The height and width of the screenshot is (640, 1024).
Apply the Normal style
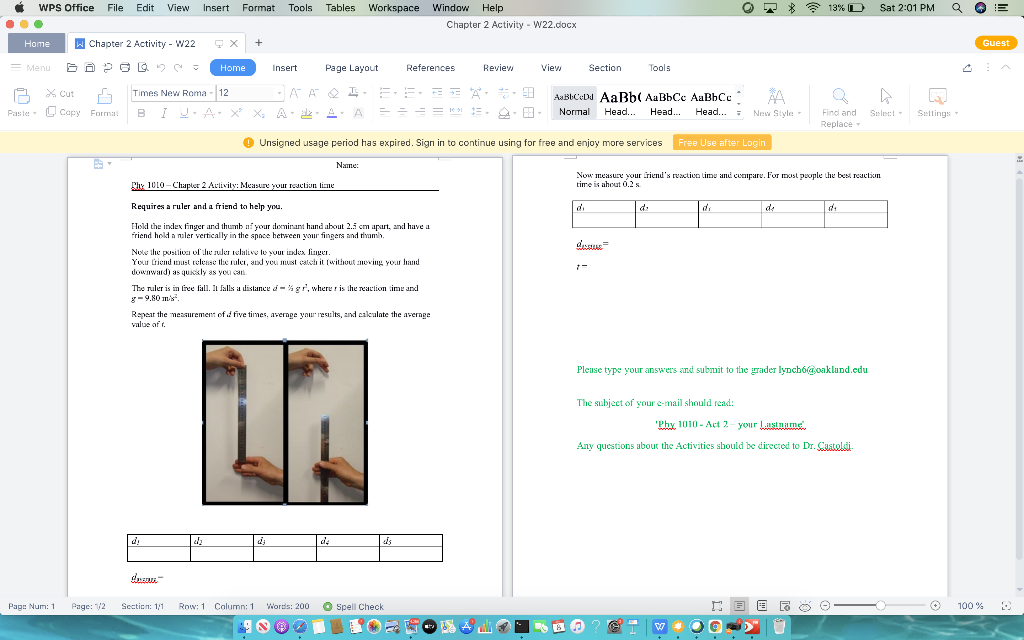pos(574,103)
